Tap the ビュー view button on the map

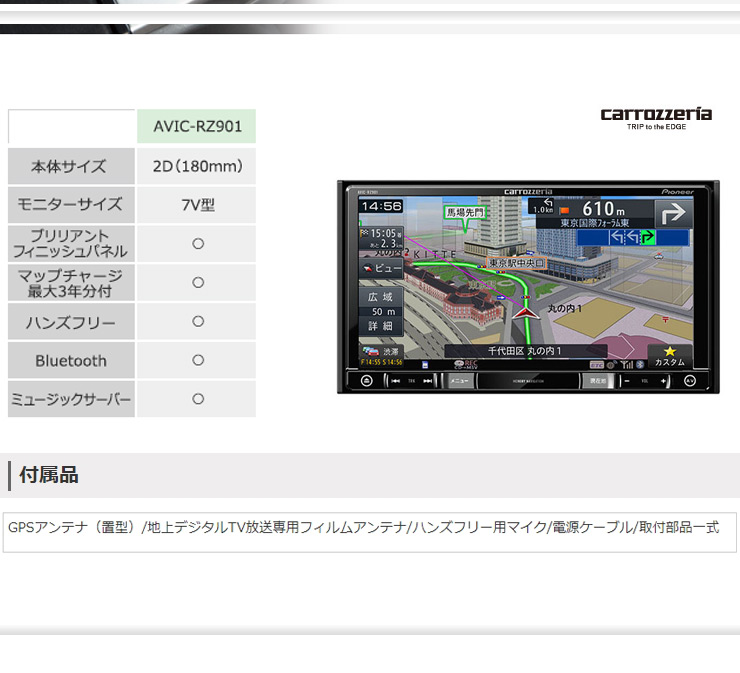point(380,269)
